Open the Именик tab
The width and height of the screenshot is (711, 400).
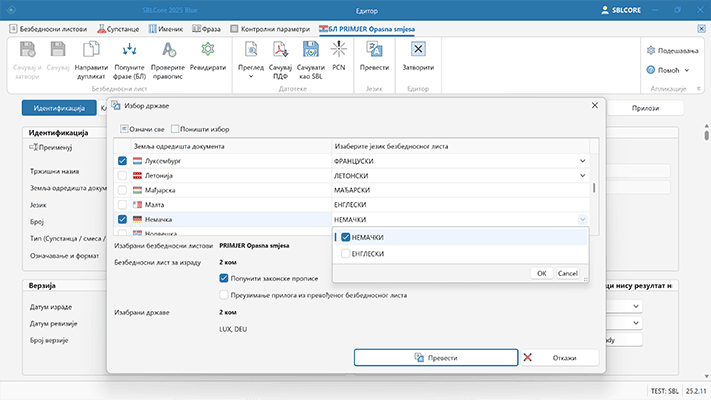click(166, 29)
